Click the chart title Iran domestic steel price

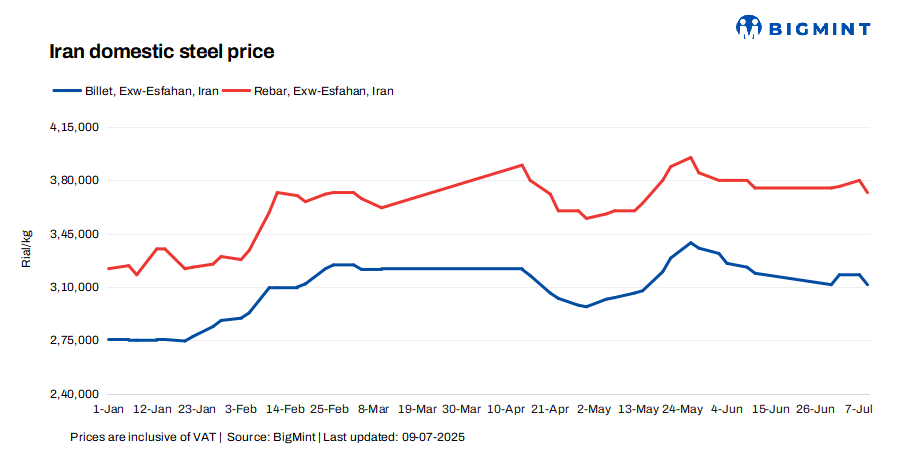click(162, 50)
